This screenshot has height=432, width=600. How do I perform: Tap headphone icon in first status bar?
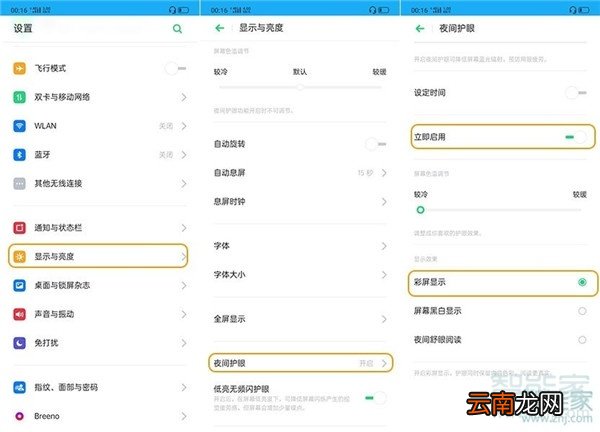click(173, 10)
